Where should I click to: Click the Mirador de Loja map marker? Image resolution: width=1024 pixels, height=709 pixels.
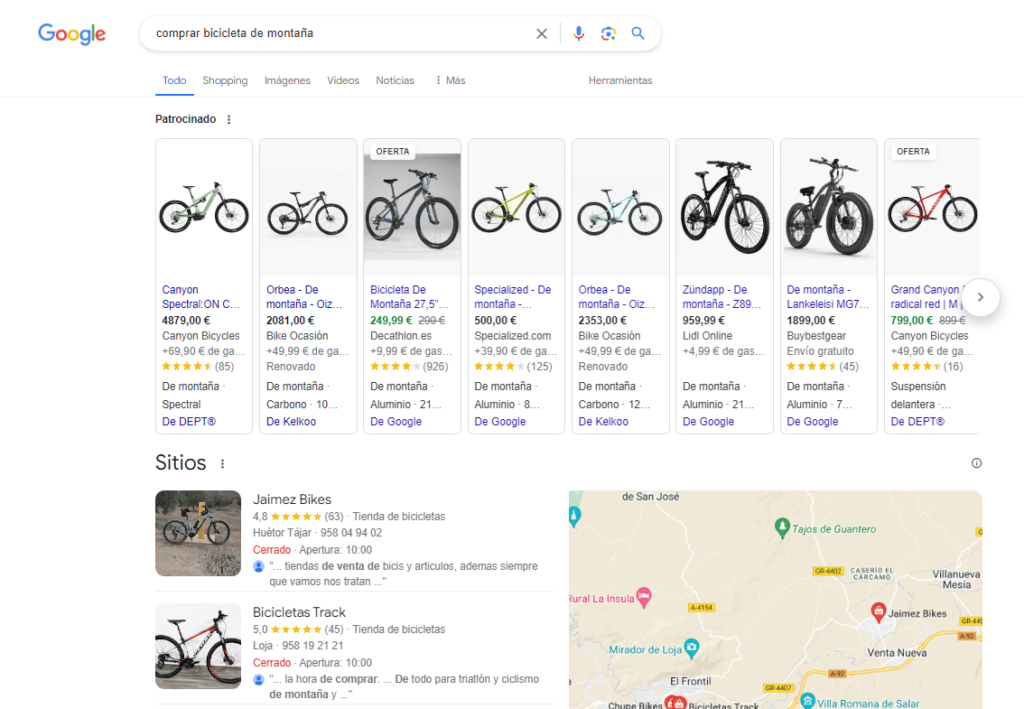click(691, 648)
